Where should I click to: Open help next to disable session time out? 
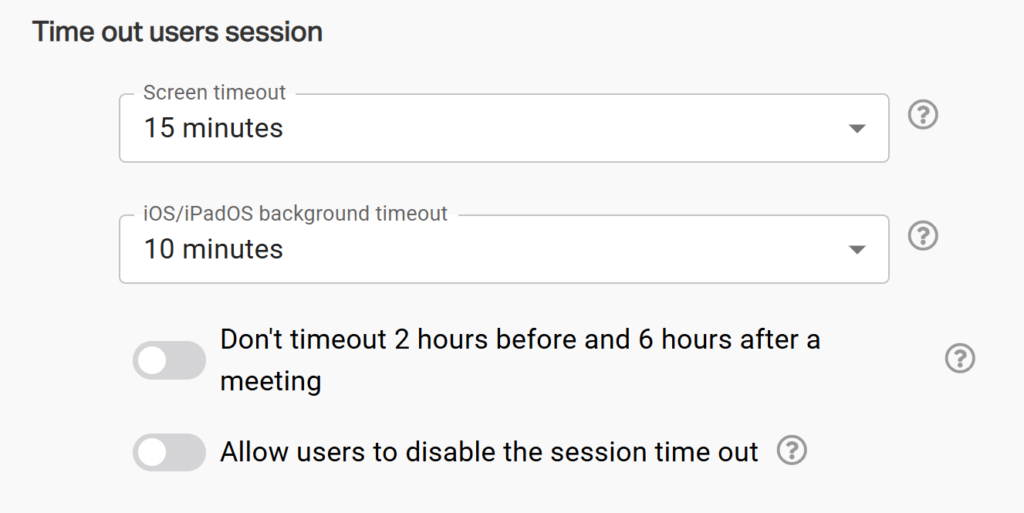tap(791, 451)
